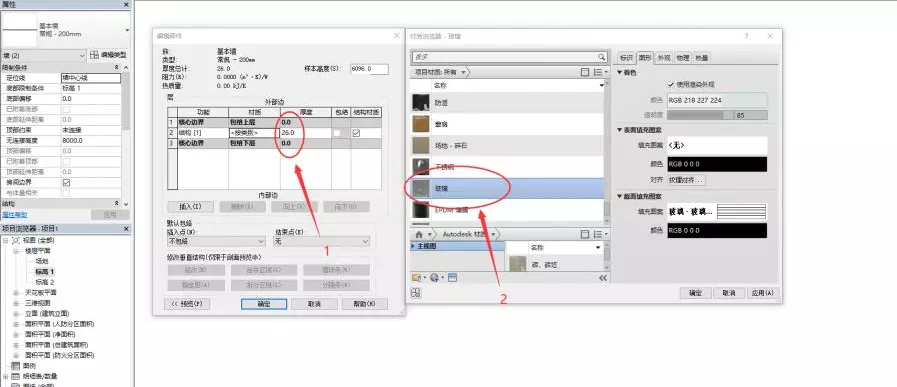Click 帮助(H) in the edit assembly dialog

pyautogui.click(x=364, y=303)
